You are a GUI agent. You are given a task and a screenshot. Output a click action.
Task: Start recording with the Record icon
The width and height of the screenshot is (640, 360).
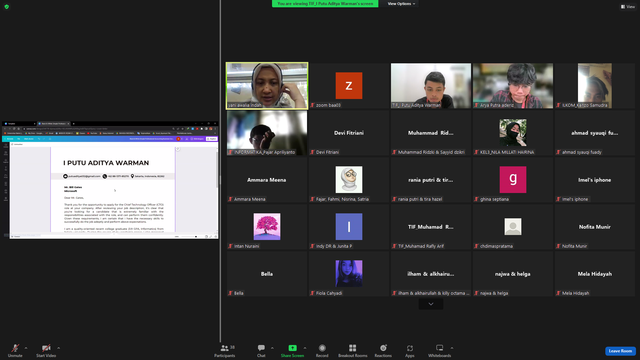tap(322, 348)
